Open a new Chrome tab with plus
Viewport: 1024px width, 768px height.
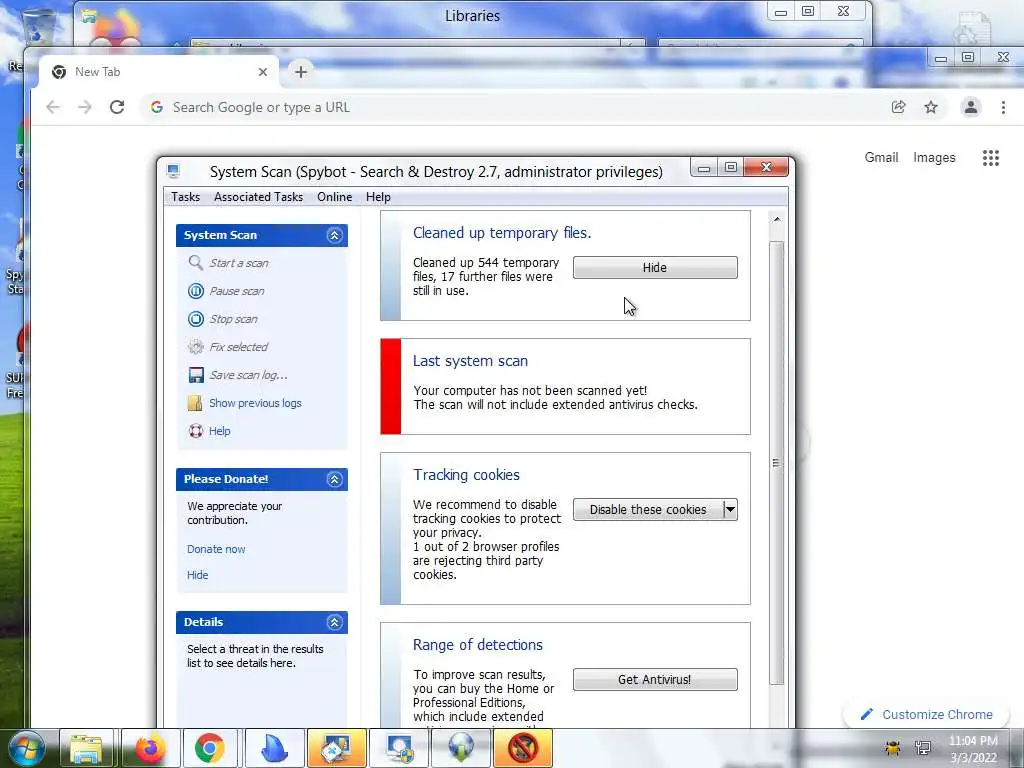click(300, 72)
